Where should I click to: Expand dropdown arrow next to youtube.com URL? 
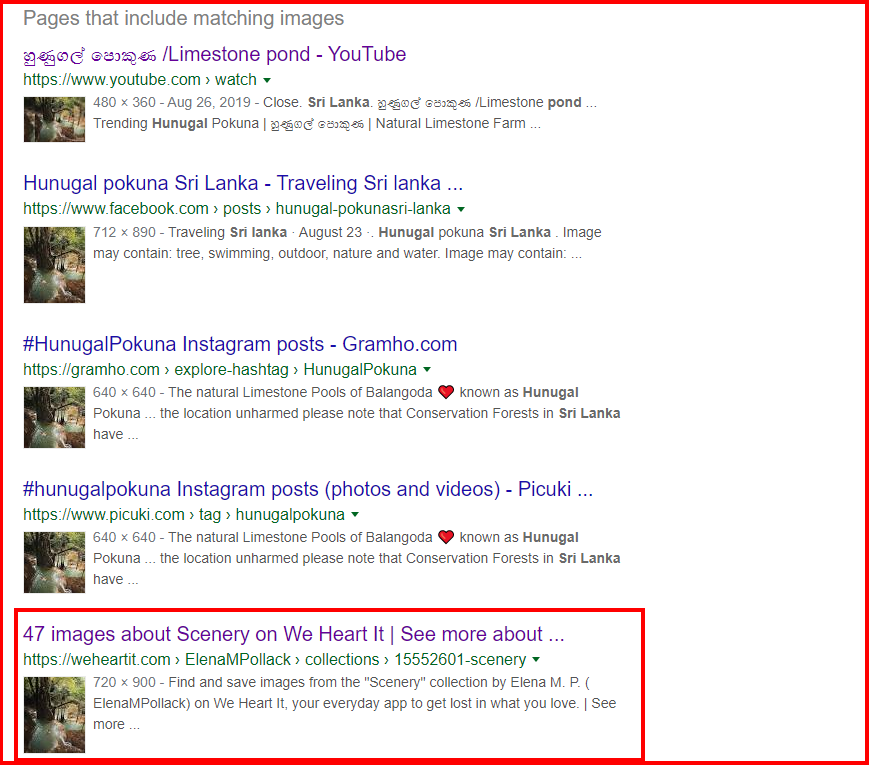(267, 80)
